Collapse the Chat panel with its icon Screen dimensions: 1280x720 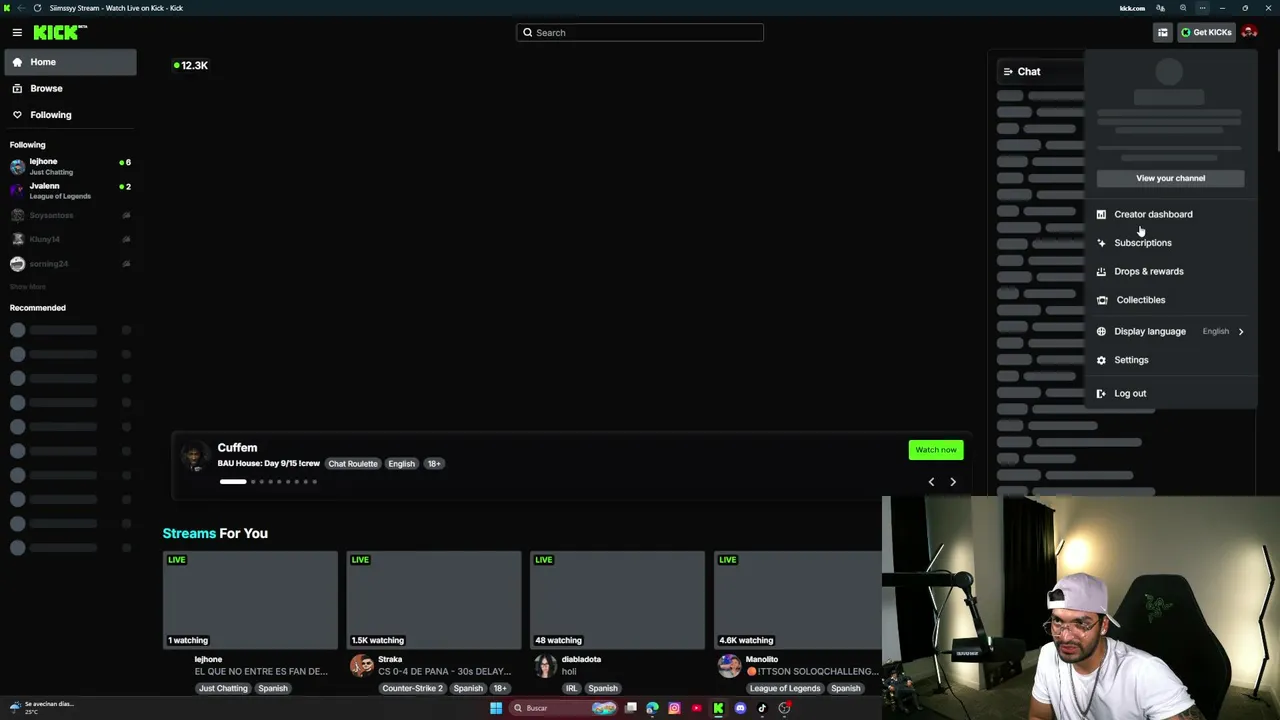pos(1007,72)
